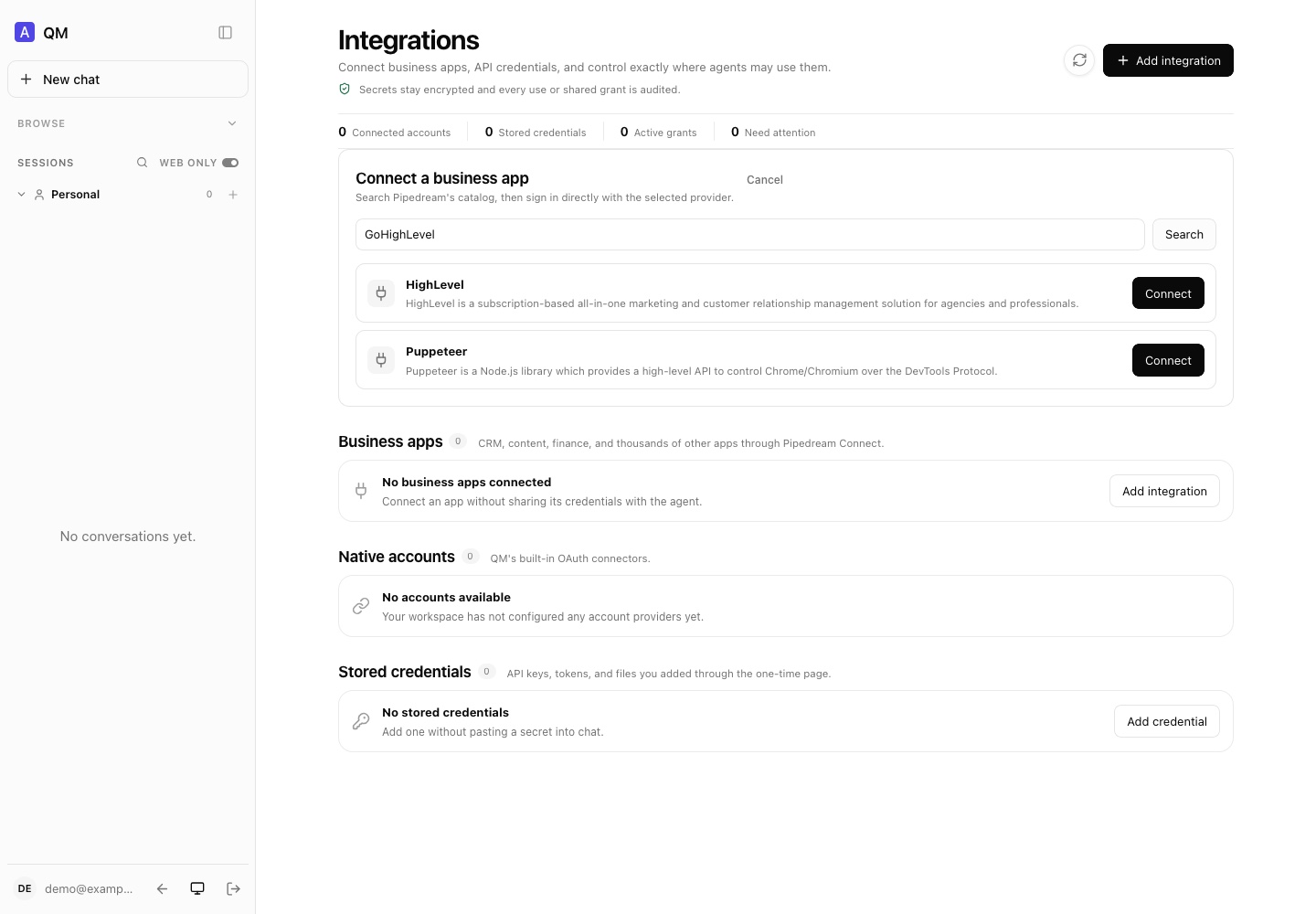Collapse the sidebar panel icon
The image size is (1316, 914).
(x=225, y=33)
